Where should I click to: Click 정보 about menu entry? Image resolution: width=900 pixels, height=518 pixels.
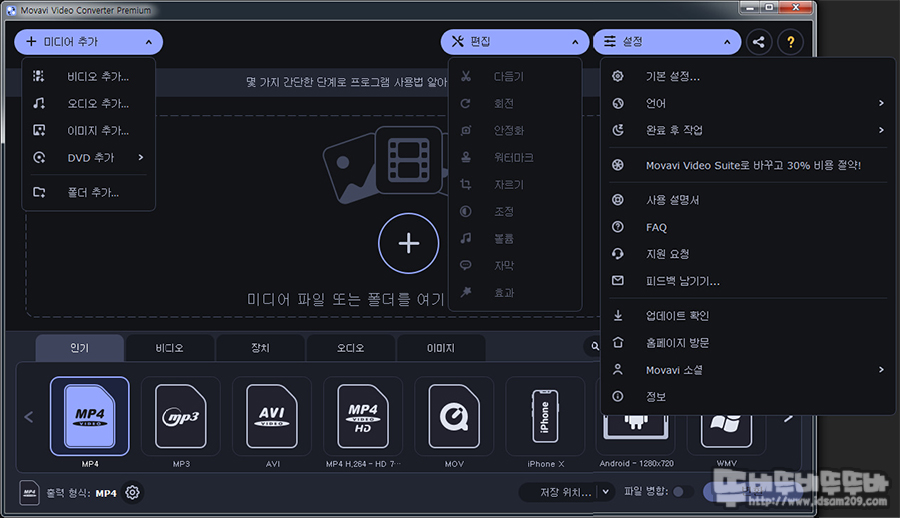tap(748, 396)
